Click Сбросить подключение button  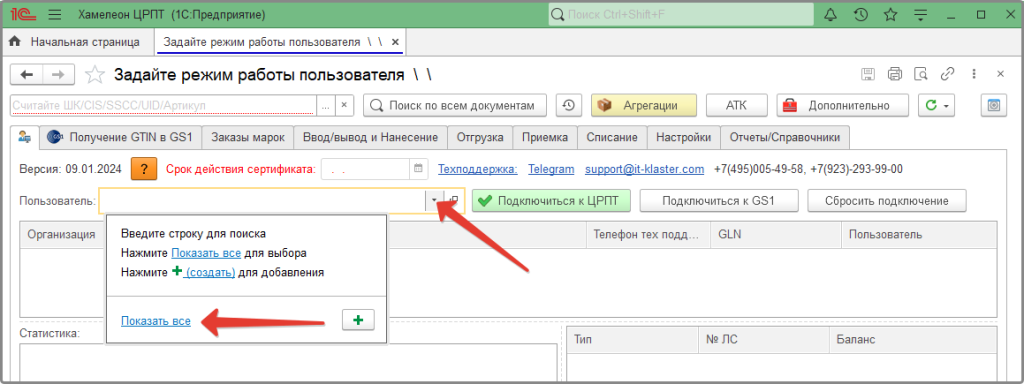pos(887,200)
